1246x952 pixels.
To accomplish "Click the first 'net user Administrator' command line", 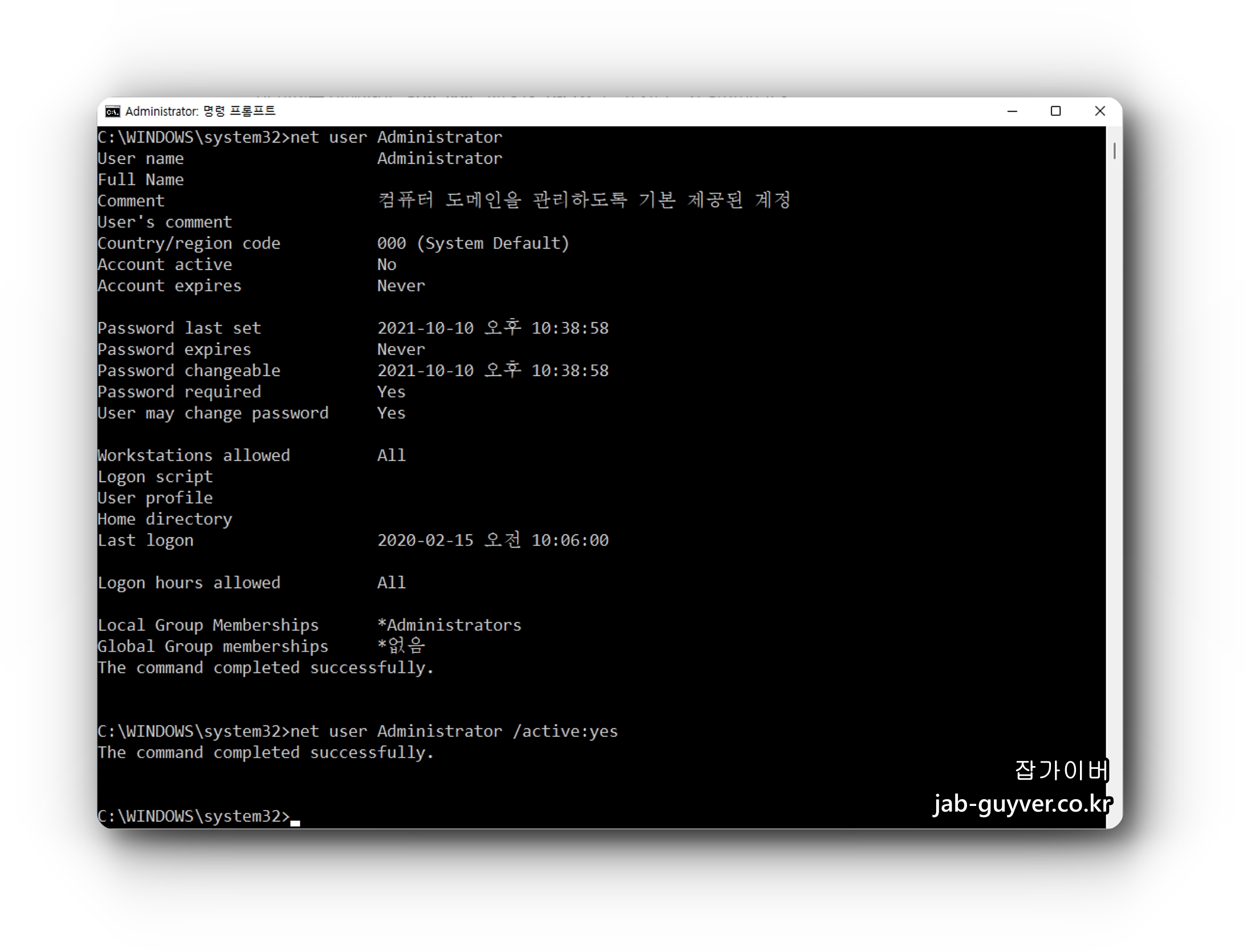I will click(x=396, y=137).
